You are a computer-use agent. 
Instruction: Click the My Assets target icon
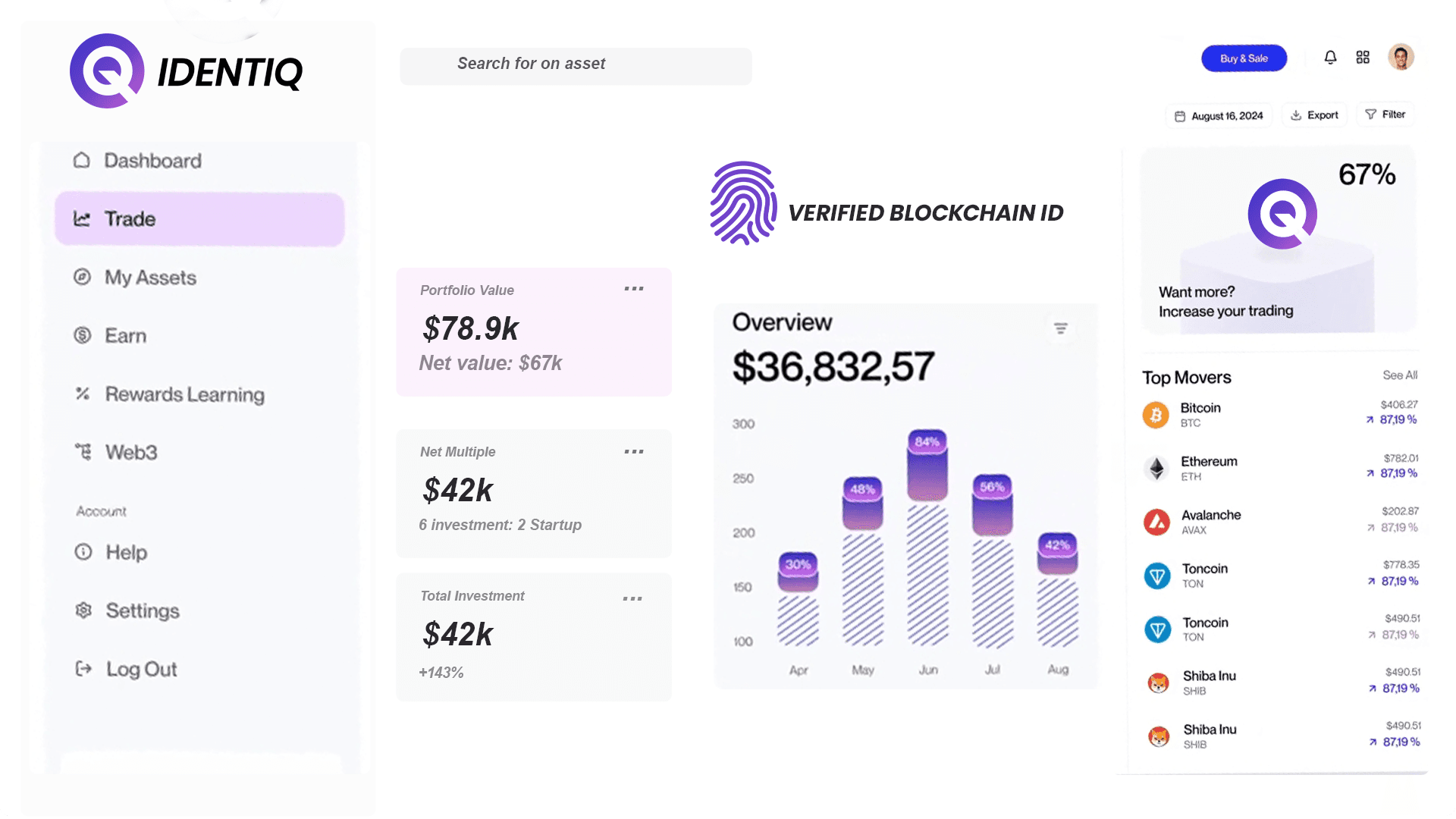pyautogui.click(x=82, y=277)
